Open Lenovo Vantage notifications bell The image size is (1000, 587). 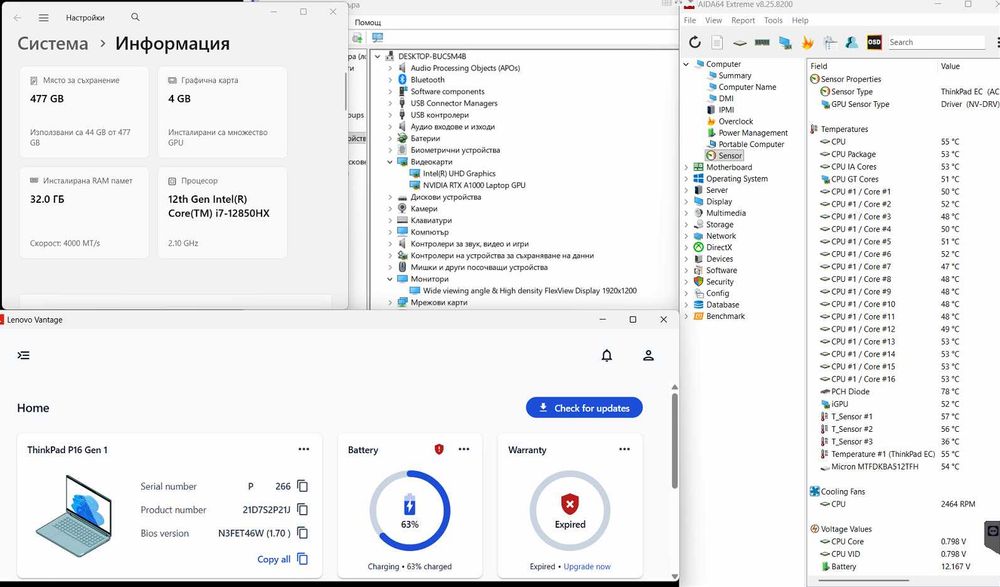(607, 355)
